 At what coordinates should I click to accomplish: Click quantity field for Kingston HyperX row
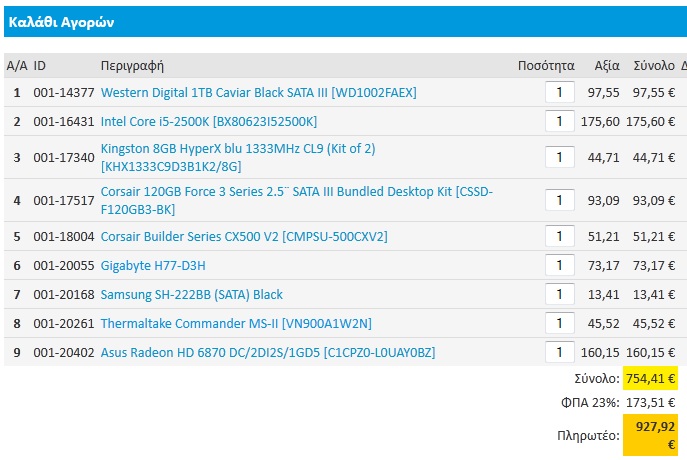(x=560, y=157)
